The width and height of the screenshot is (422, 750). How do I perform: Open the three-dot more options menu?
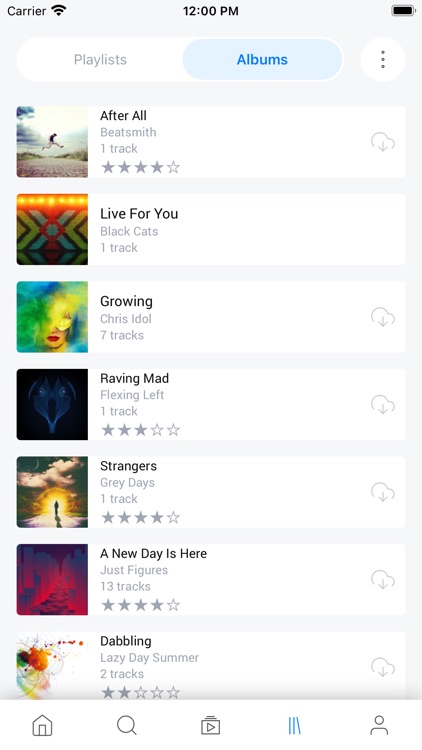[x=383, y=59]
